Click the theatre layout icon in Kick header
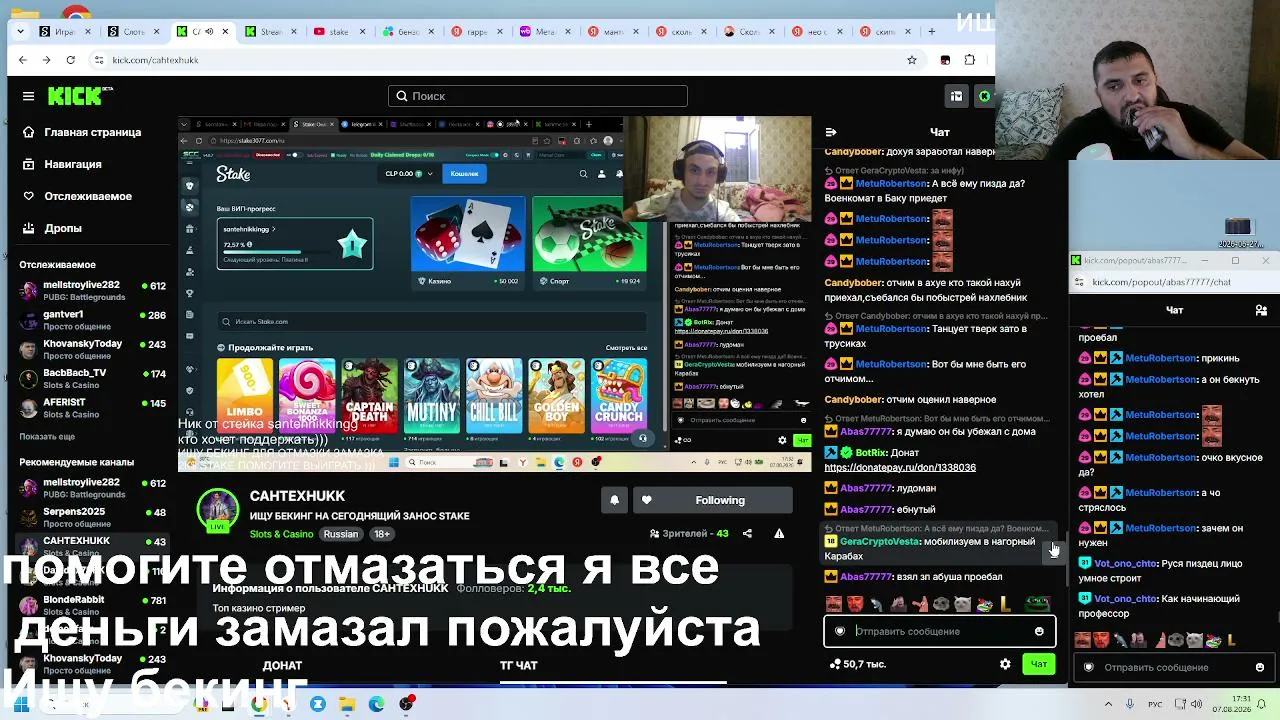1280x720 pixels. [x=956, y=96]
